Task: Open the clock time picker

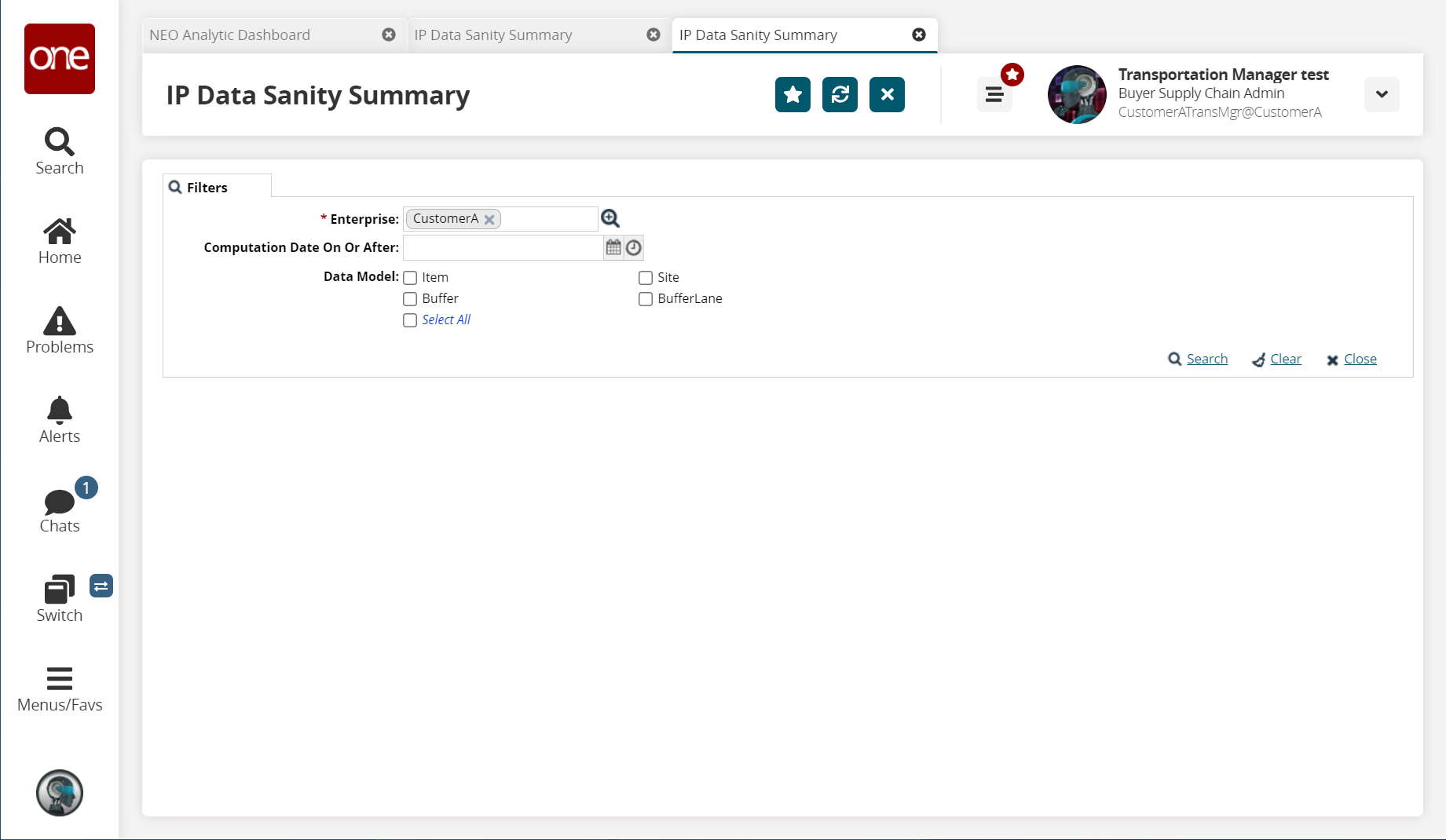Action: 634,248
